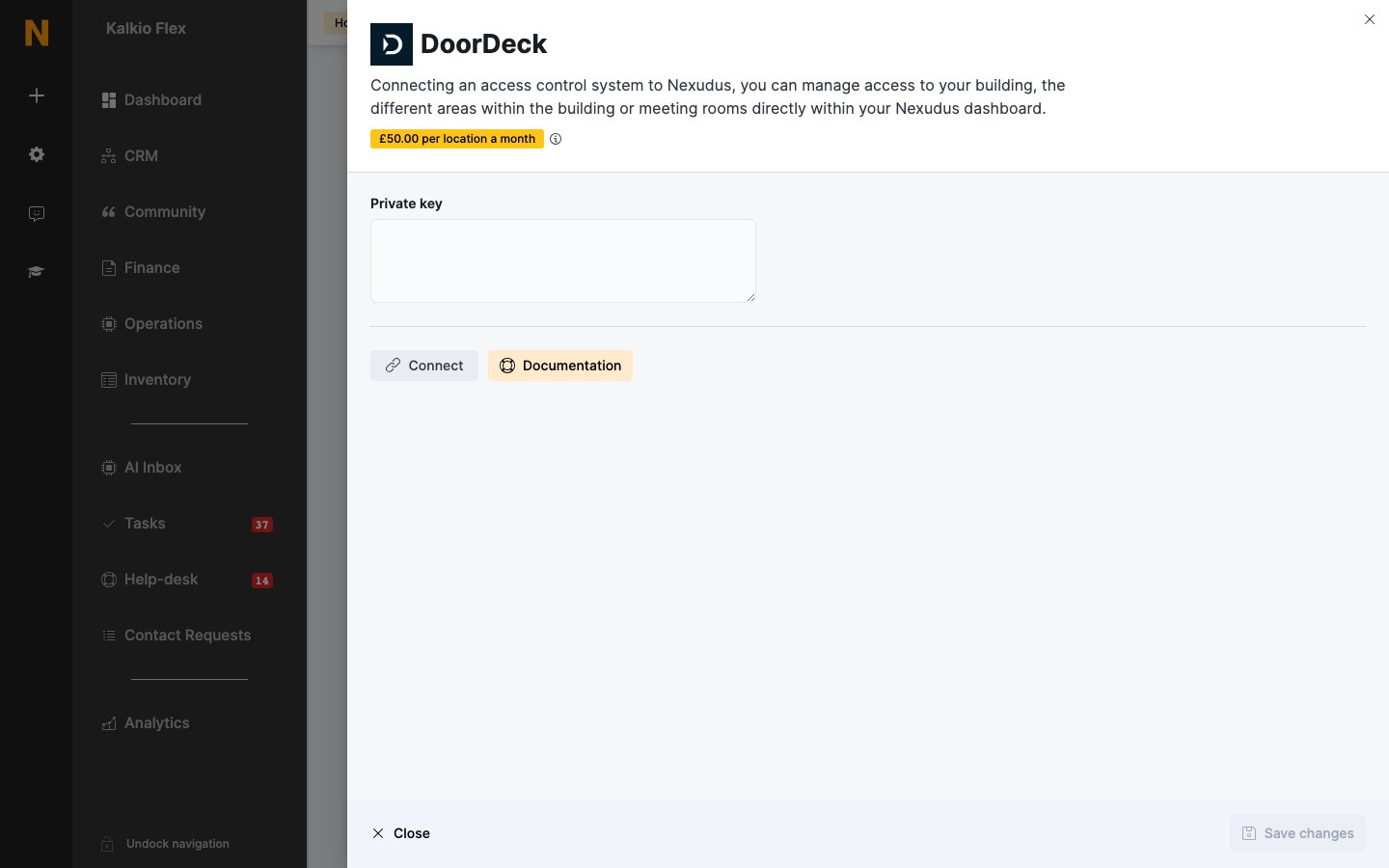Open CRM in the sidebar
The image size is (1389, 868).
pyautogui.click(x=130, y=156)
